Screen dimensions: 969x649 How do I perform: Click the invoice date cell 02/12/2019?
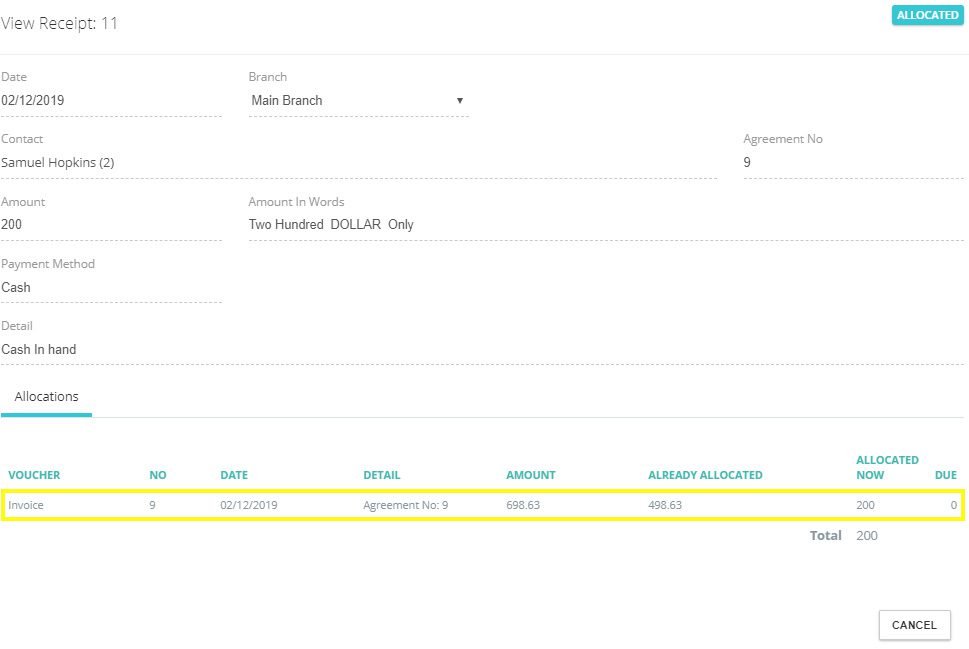click(x=248, y=505)
